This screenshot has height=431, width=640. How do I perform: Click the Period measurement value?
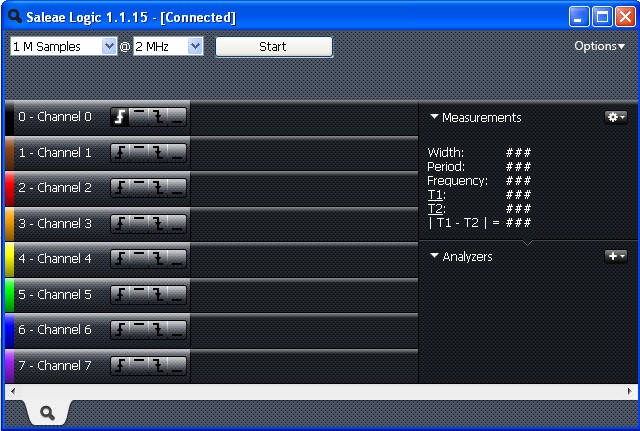(x=518, y=167)
